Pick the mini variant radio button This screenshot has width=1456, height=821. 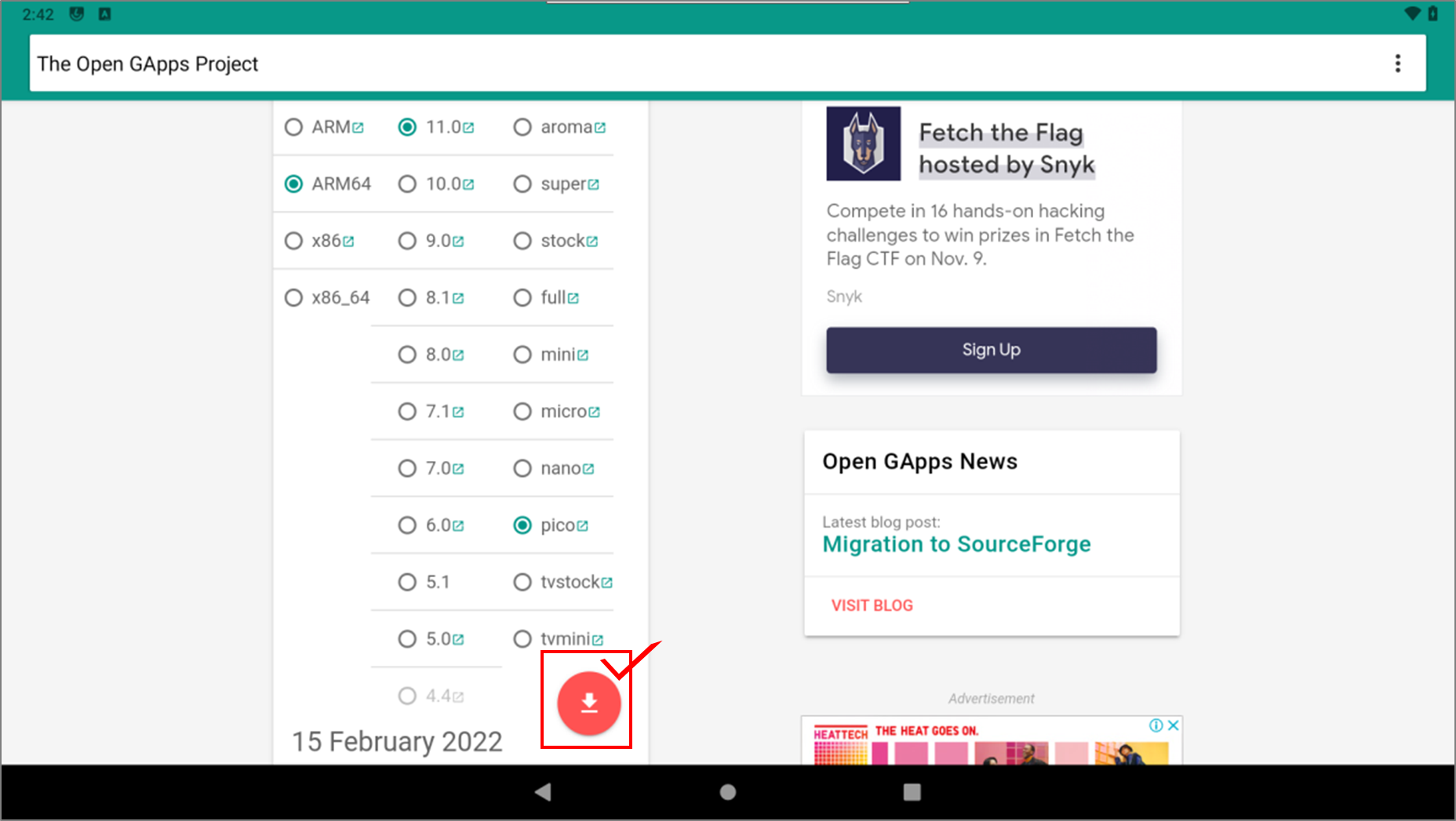[x=522, y=354]
